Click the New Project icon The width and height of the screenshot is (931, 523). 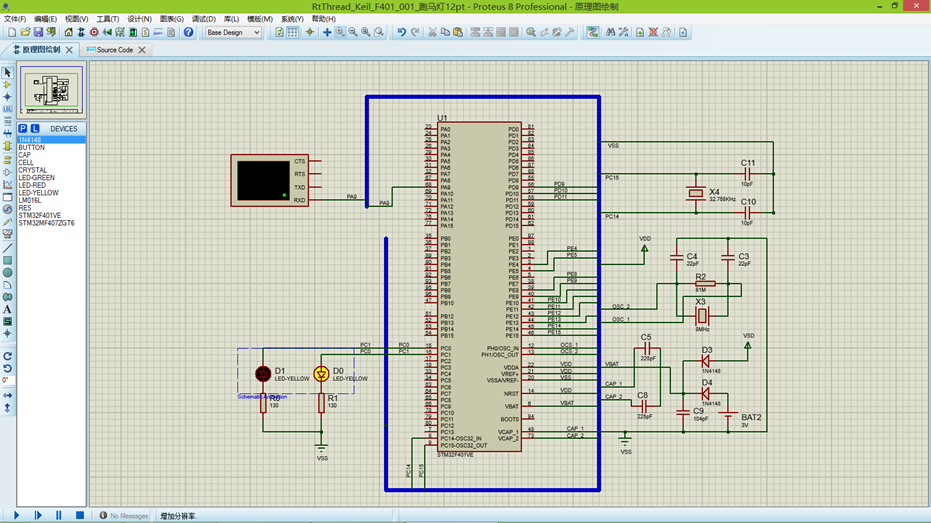(12, 32)
